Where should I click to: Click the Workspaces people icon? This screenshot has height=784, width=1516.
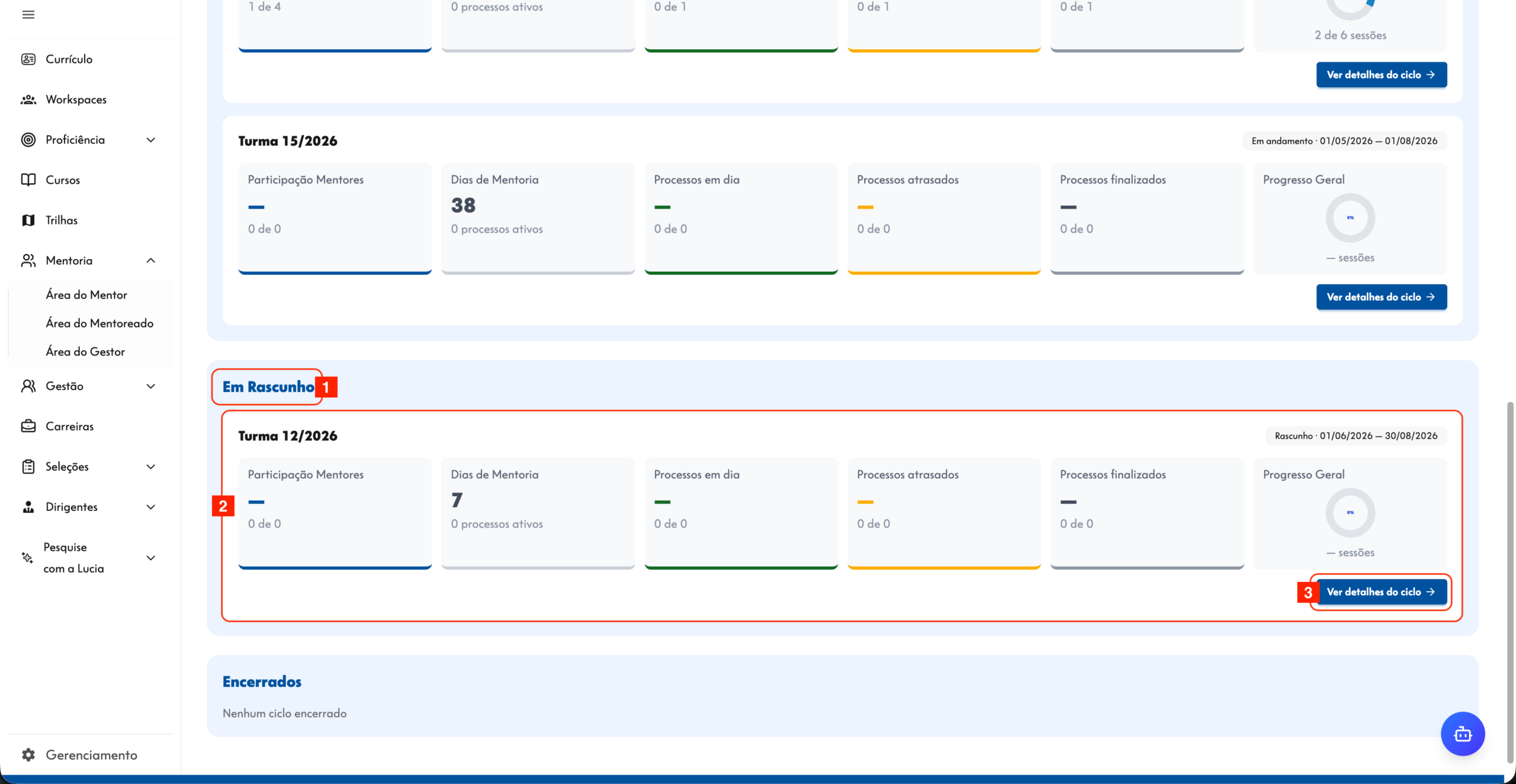[28, 99]
